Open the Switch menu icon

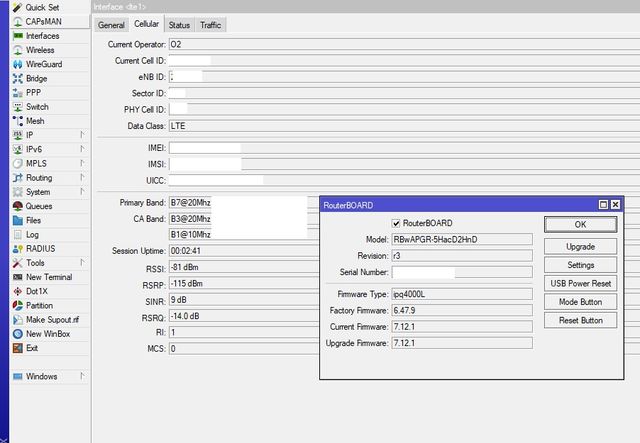pyautogui.click(x=18, y=107)
